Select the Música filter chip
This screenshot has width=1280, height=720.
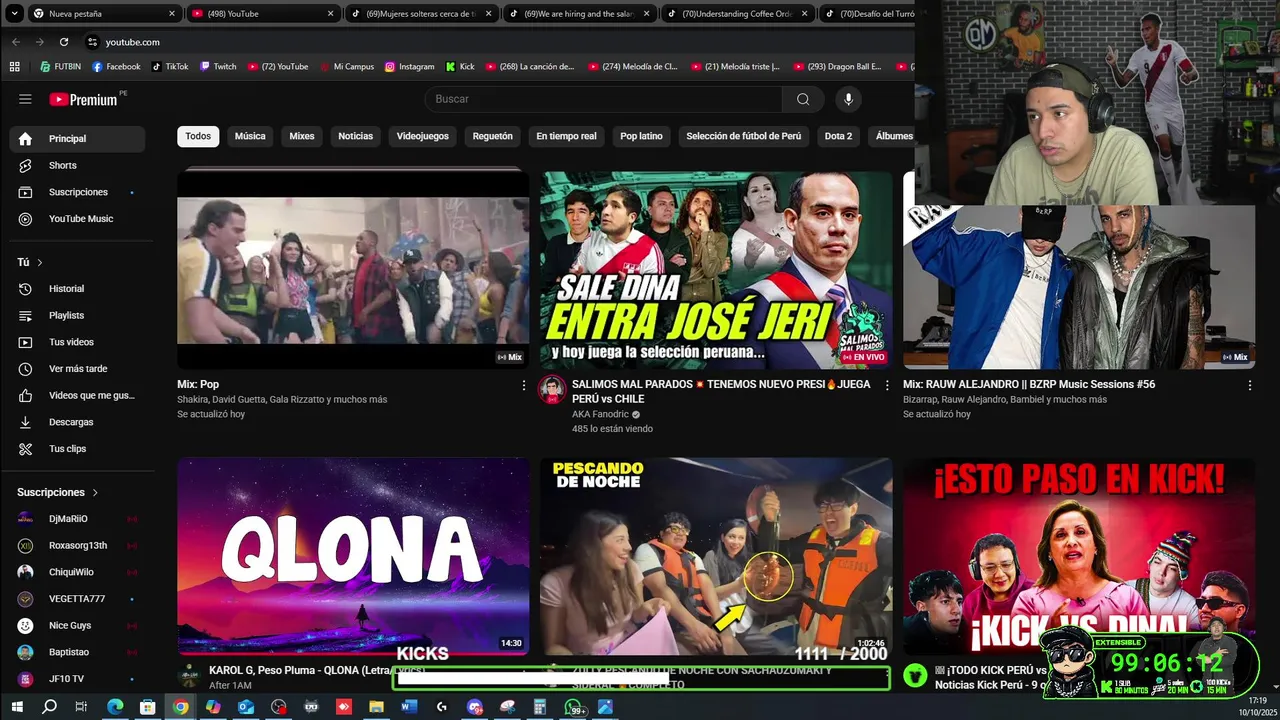(x=250, y=136)
